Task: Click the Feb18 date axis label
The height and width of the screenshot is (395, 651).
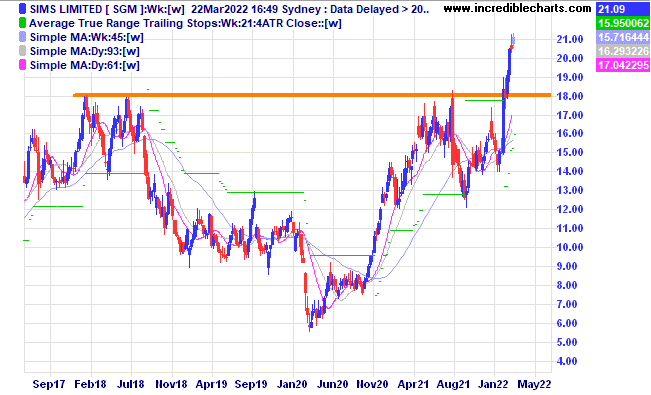Action: click(90, 384)
